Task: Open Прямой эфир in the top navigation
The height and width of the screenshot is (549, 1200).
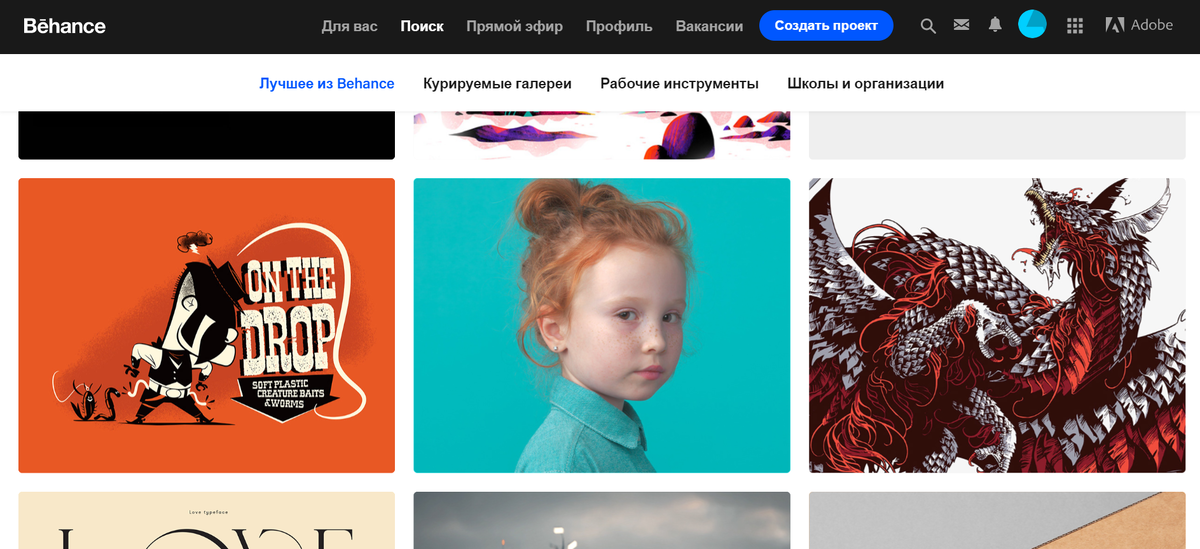Action: [x=514, y=26]
